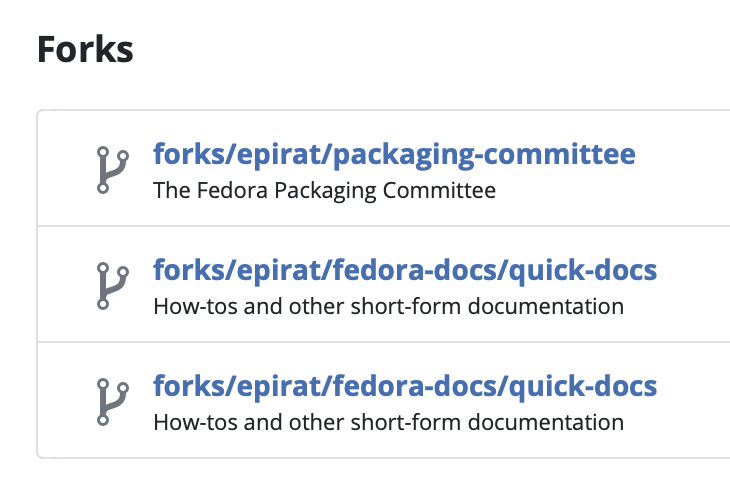
Task: Click 'forks' prefix of the packaging-committee link
Action: [188, 154]
